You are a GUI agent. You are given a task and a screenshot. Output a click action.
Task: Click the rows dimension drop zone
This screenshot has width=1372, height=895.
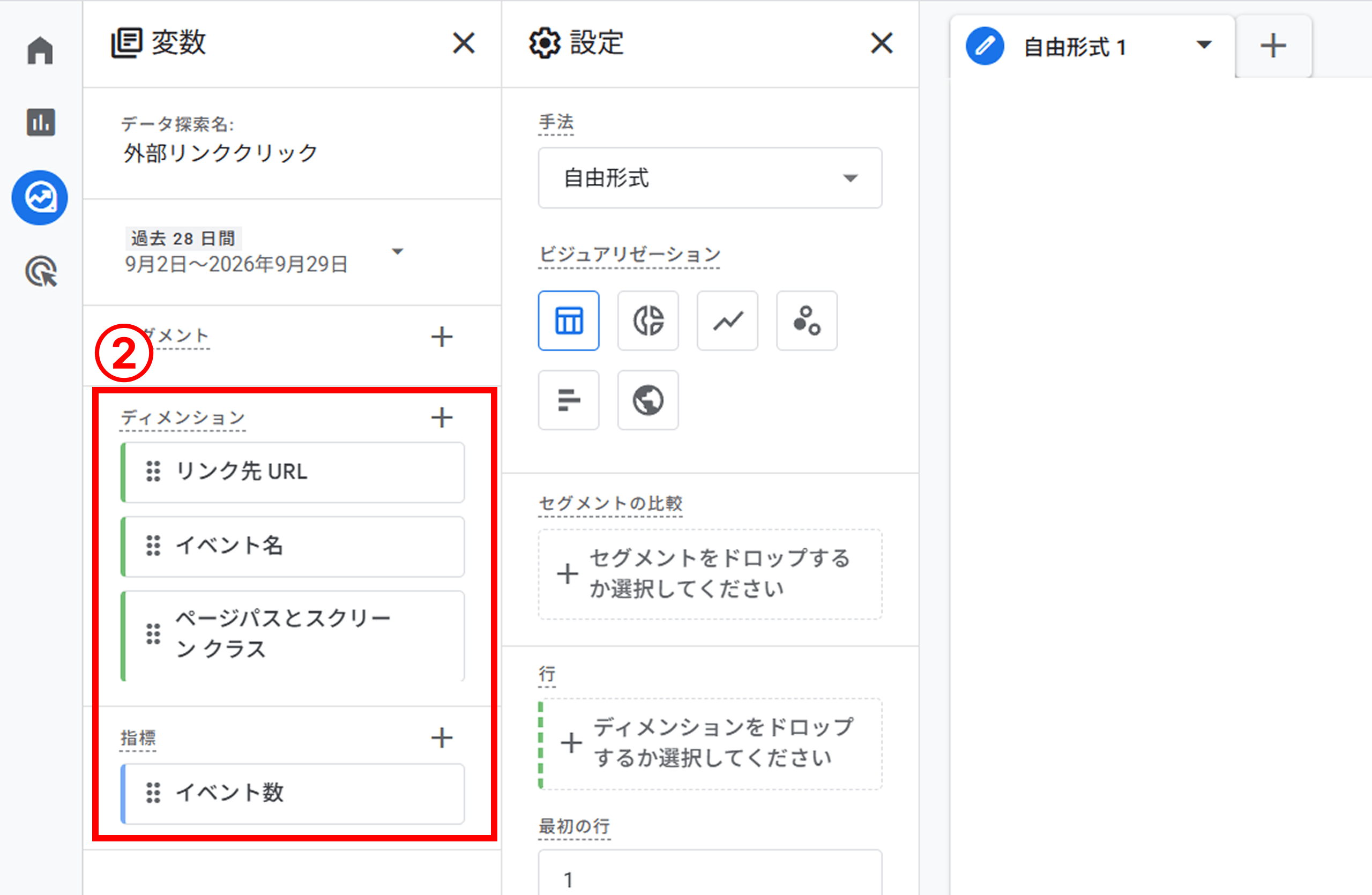tap(710, 743)
